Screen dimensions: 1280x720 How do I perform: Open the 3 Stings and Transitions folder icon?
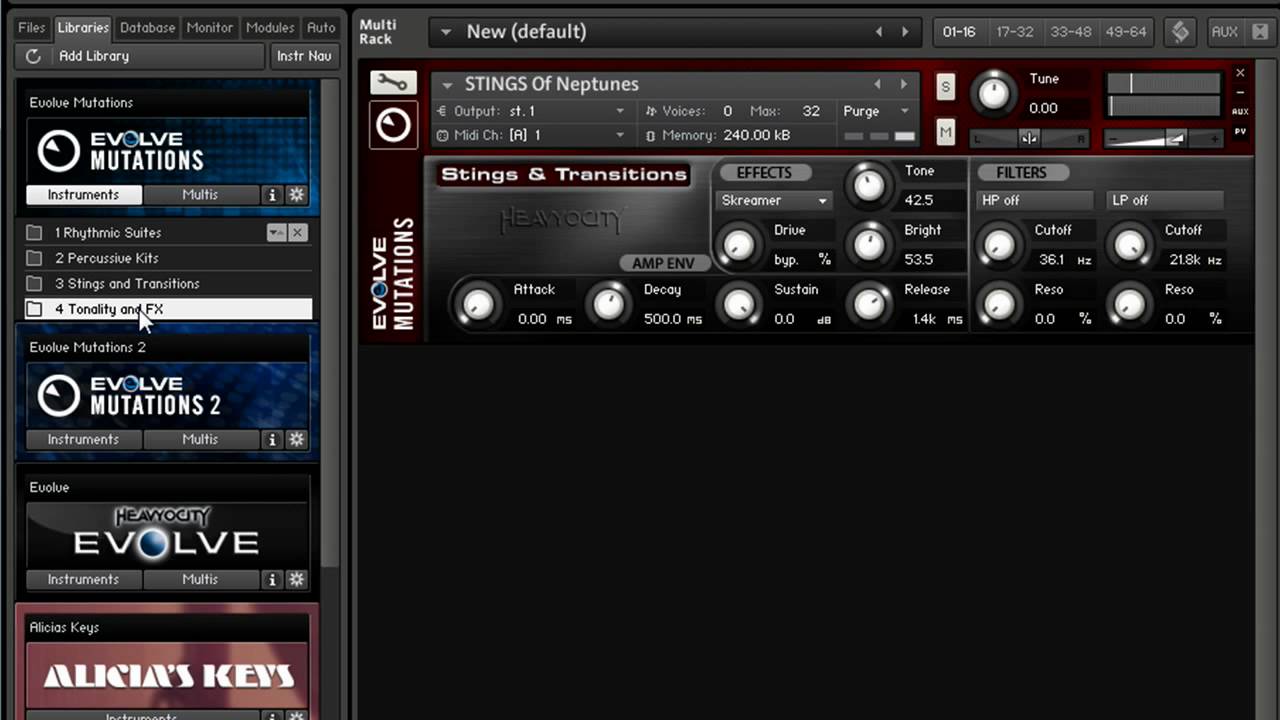[35, 284]
